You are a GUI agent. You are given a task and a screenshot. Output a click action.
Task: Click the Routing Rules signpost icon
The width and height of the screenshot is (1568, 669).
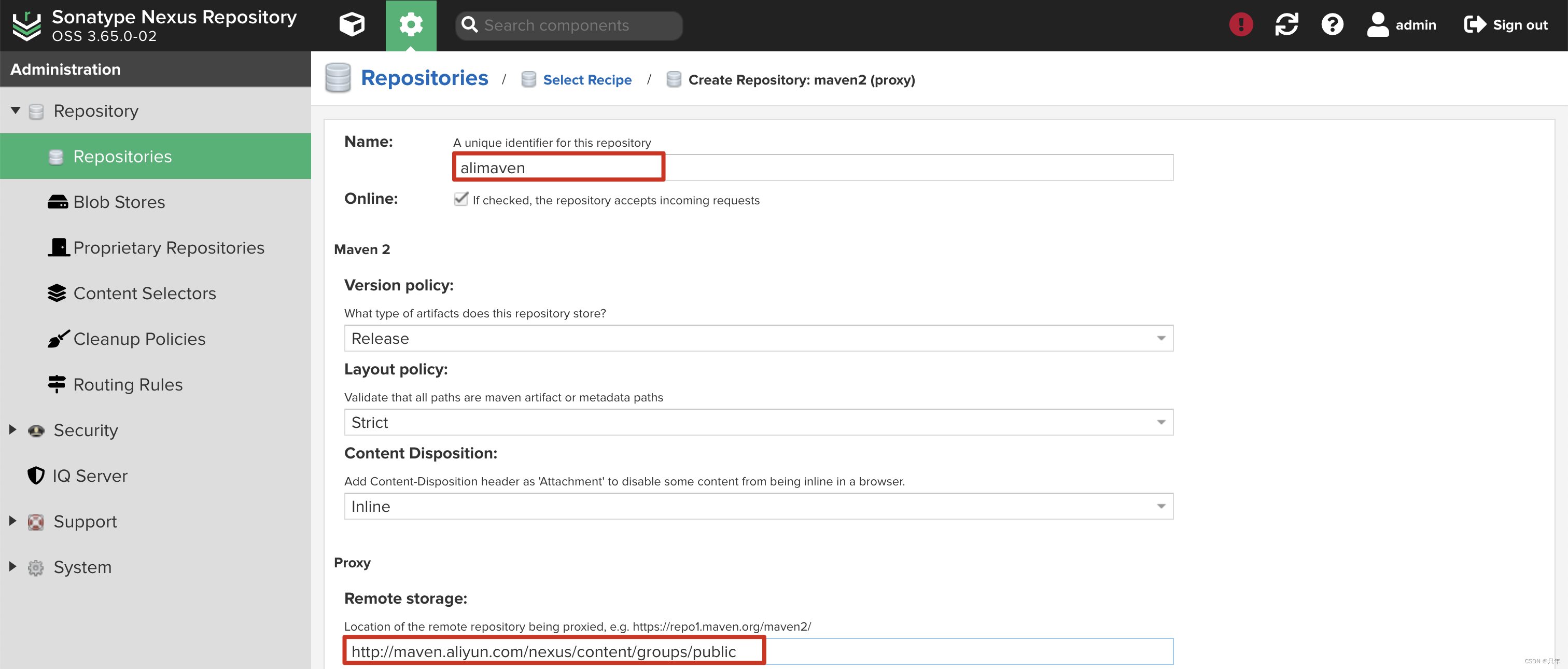tap(57, 384)
